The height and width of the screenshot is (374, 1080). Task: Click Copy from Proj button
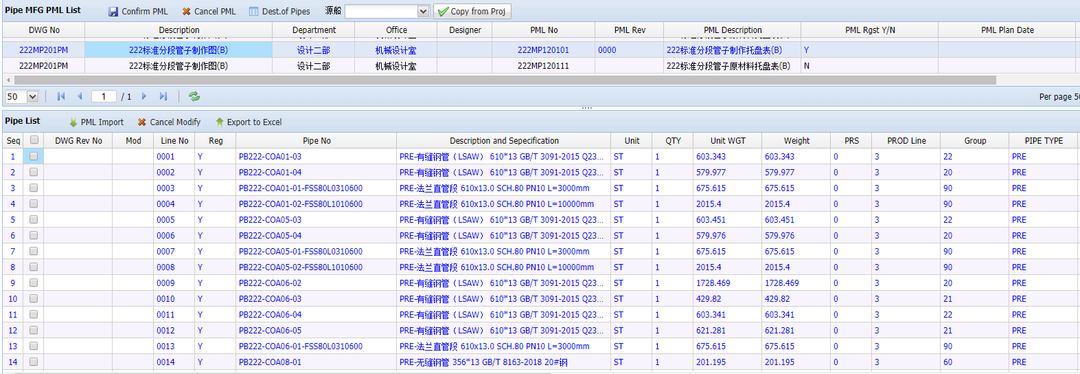tap(472, 12)
